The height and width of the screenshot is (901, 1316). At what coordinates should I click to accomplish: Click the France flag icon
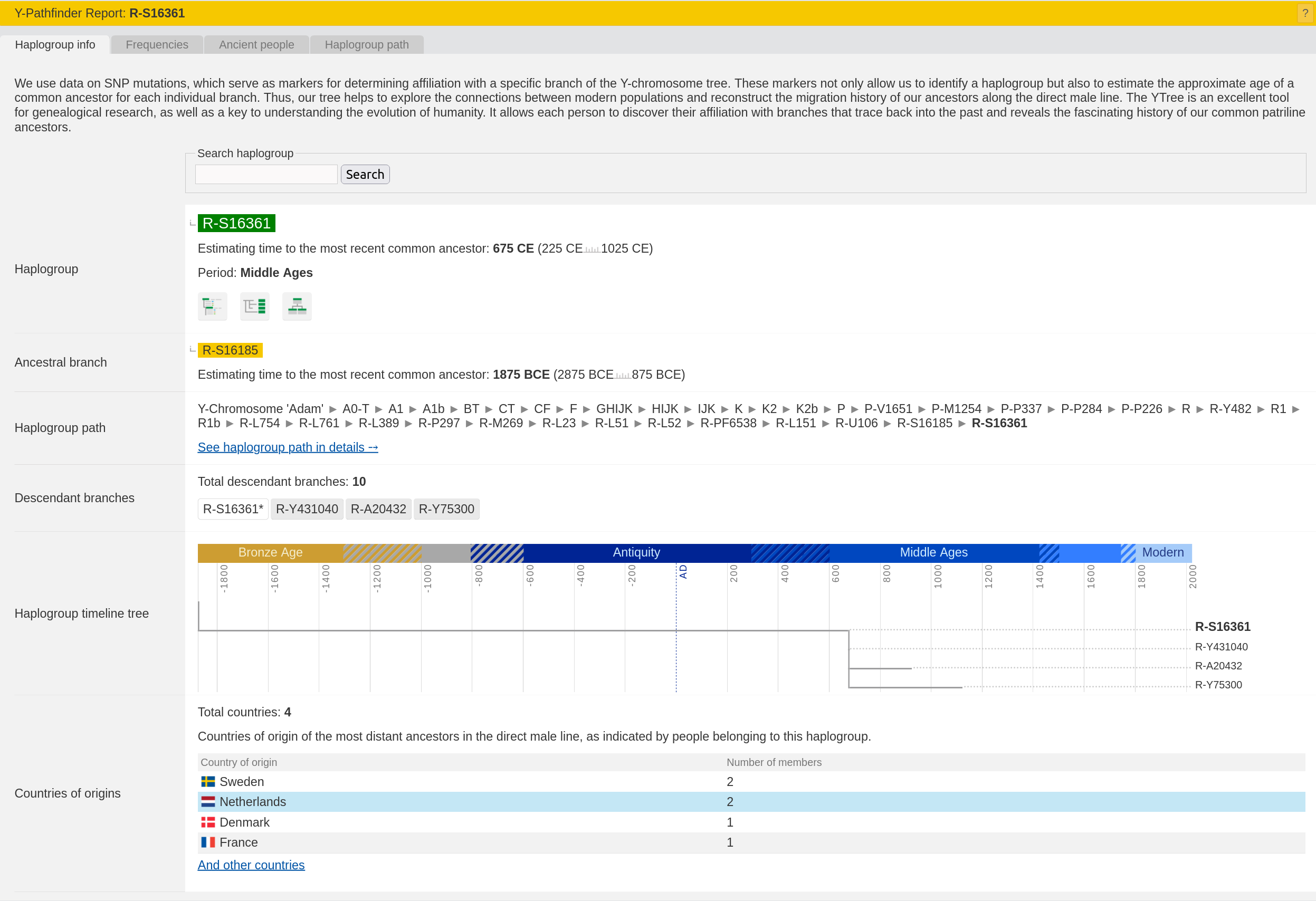pyautogui.click(x=208, y=842)
